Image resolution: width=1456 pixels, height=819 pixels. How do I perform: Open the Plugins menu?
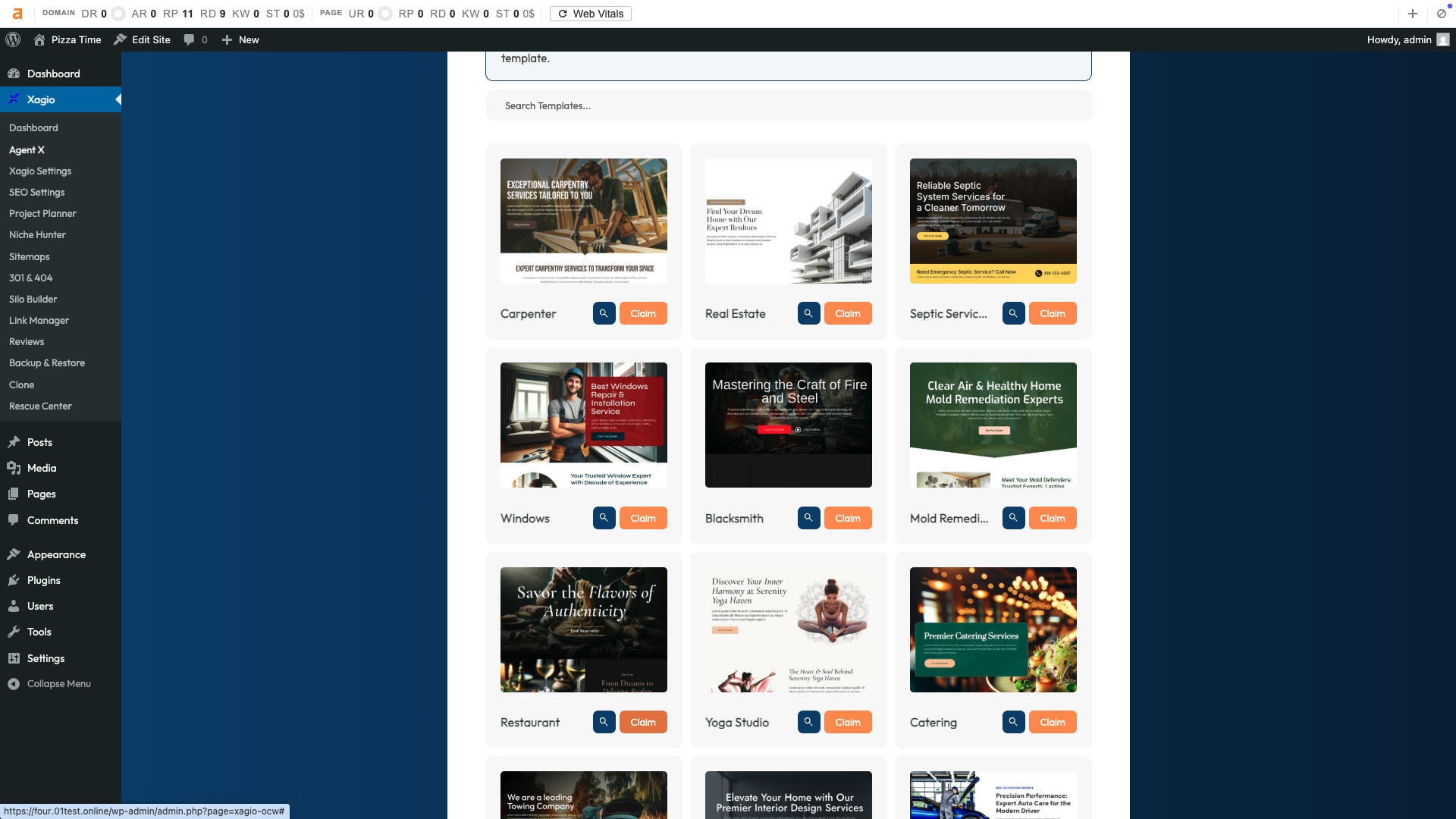click(61, 580)
